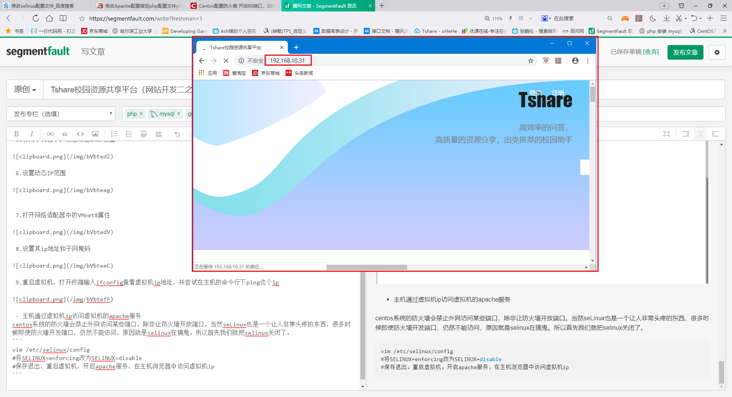The image size is (732, 397).
Task: Expand the 发布专栏 column selector
Action: (61, 113)
